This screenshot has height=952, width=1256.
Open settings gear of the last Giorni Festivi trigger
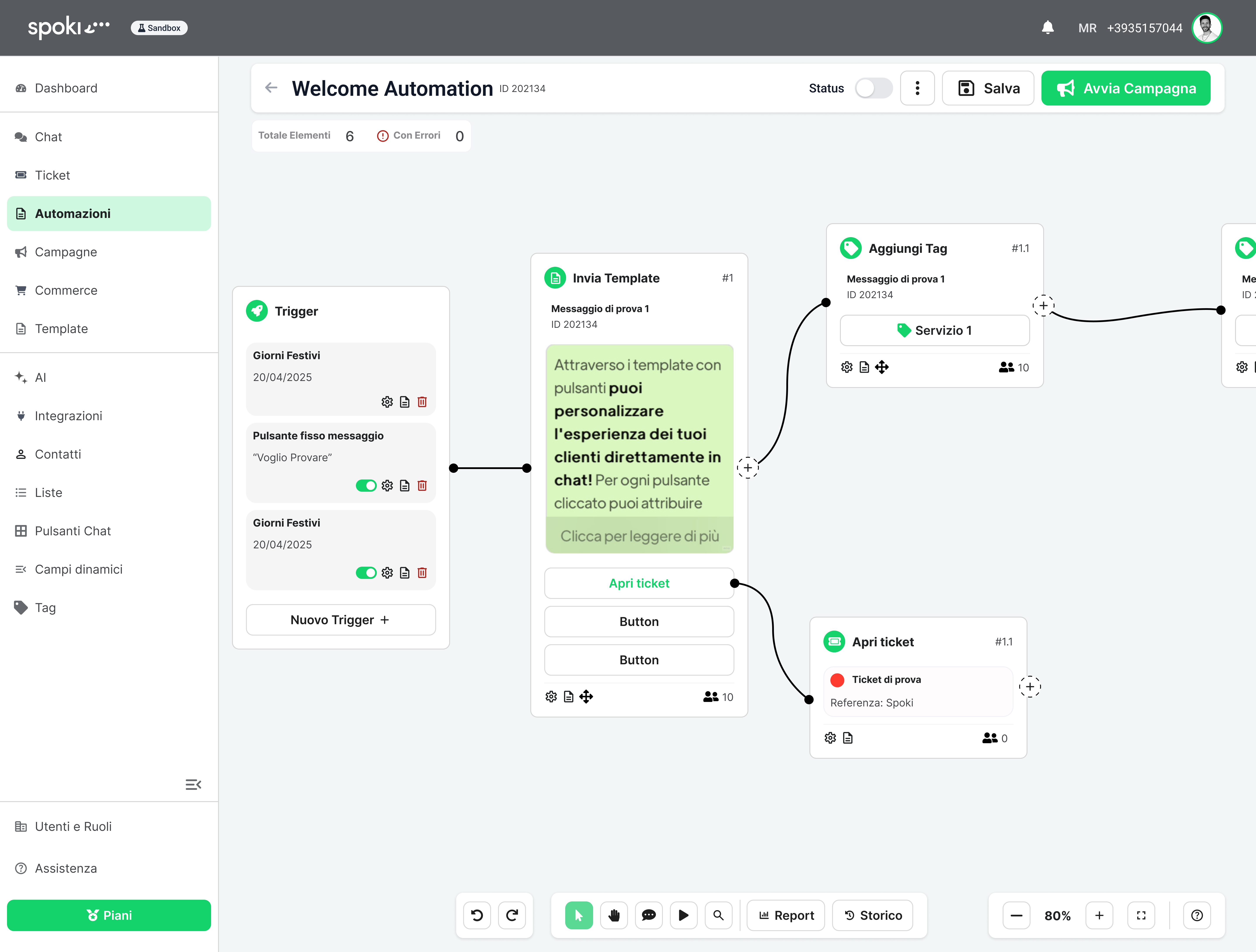[387, 573]
